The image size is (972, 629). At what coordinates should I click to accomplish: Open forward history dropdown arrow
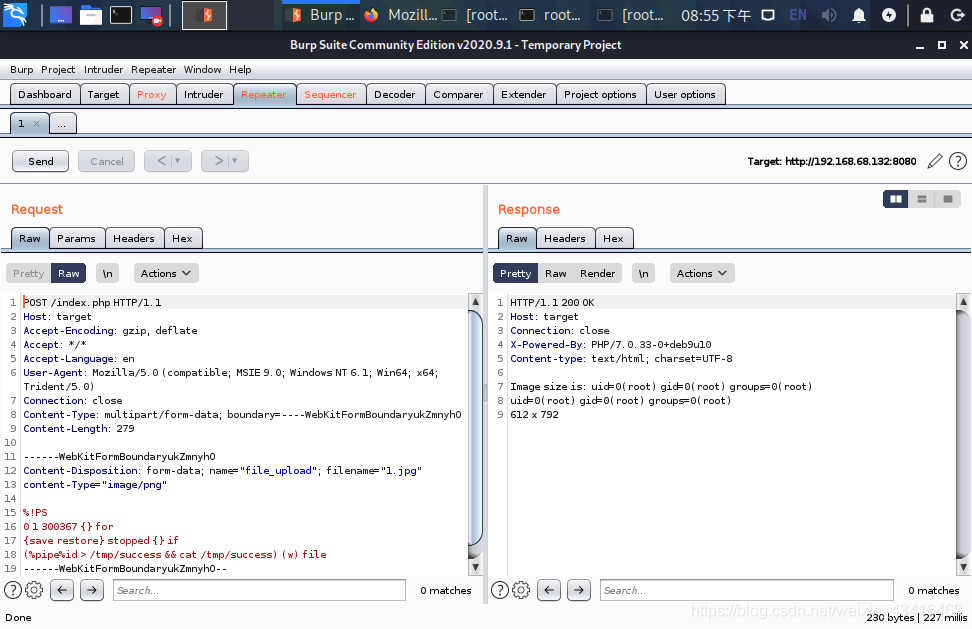click(234, 161)
